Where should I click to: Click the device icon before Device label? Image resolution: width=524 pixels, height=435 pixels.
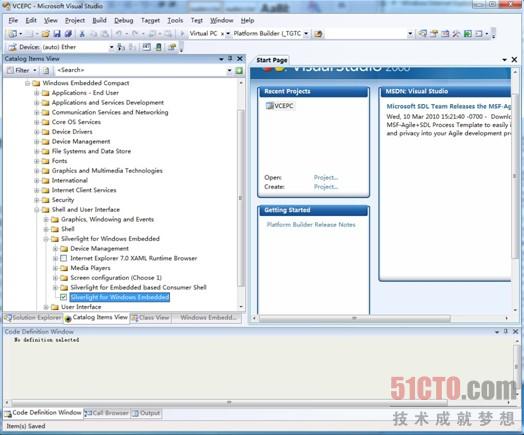12,47
